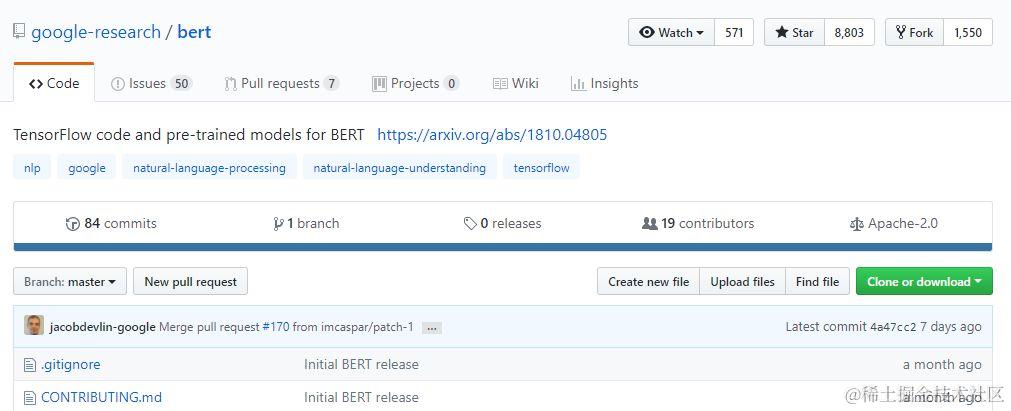1011x411 pixels.
Task: Open the Watch notifications dropdown
Action: [671, 32]
